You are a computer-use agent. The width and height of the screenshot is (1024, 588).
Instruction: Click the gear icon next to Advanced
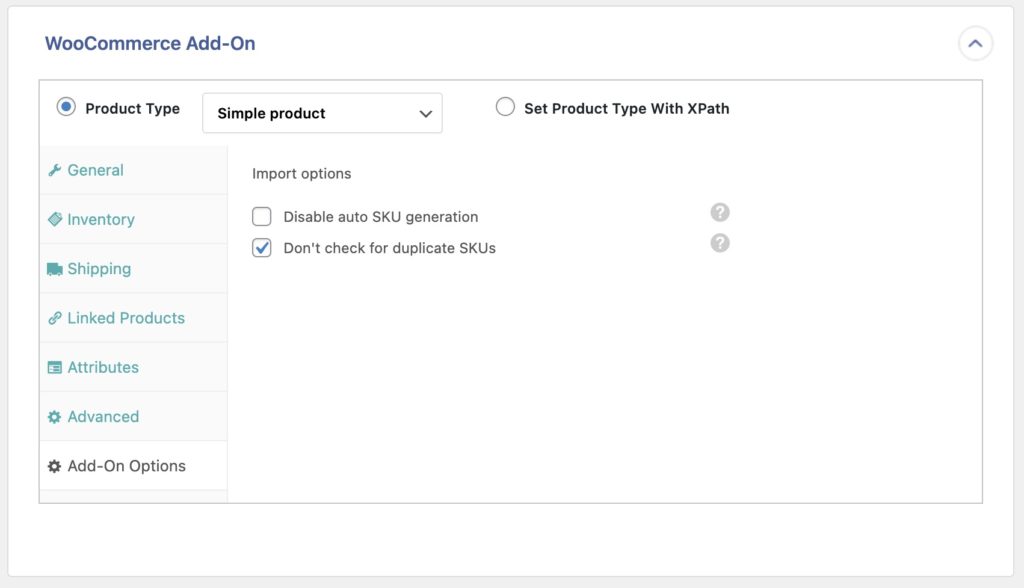click(x=56, y=416)
